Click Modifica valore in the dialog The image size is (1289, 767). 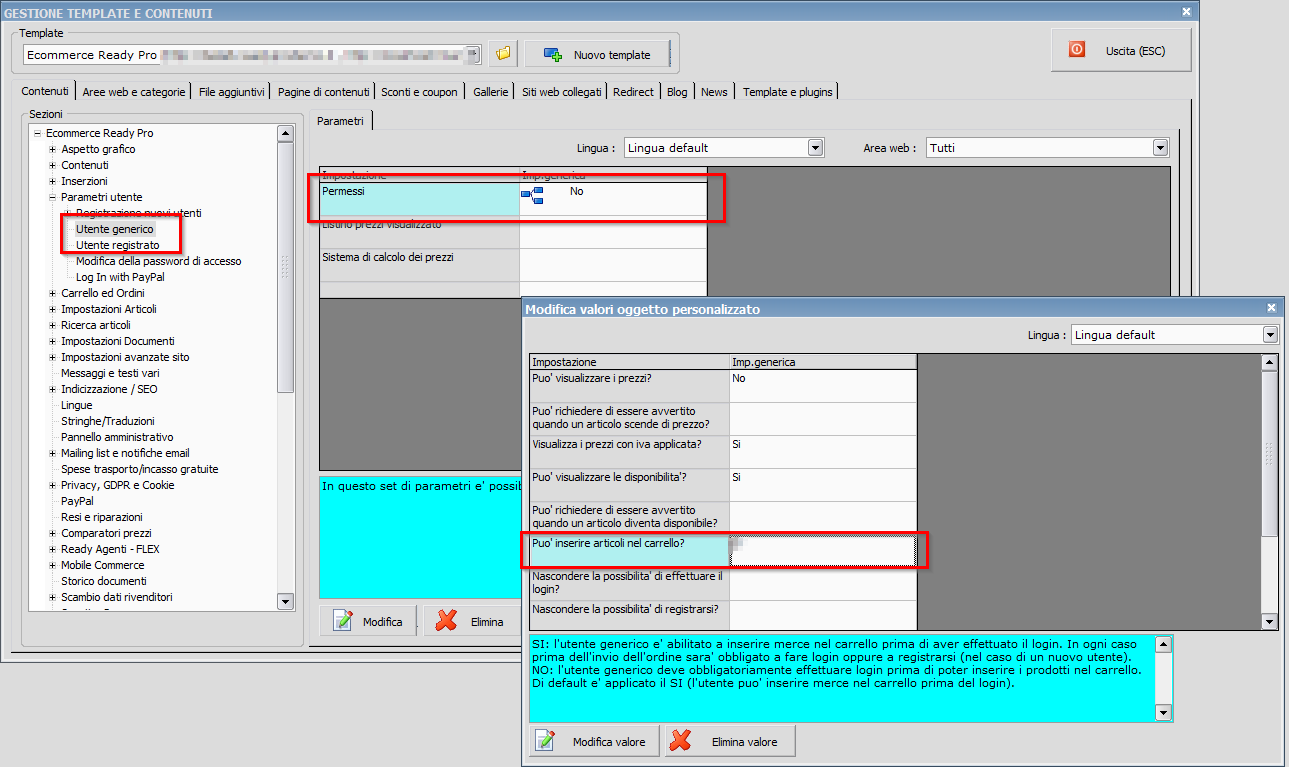point(595,741)
